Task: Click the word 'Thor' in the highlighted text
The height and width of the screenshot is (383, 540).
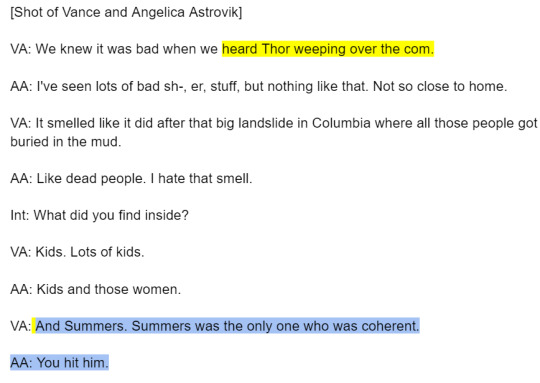Action: pyautogui.click(x=276, y=49)
